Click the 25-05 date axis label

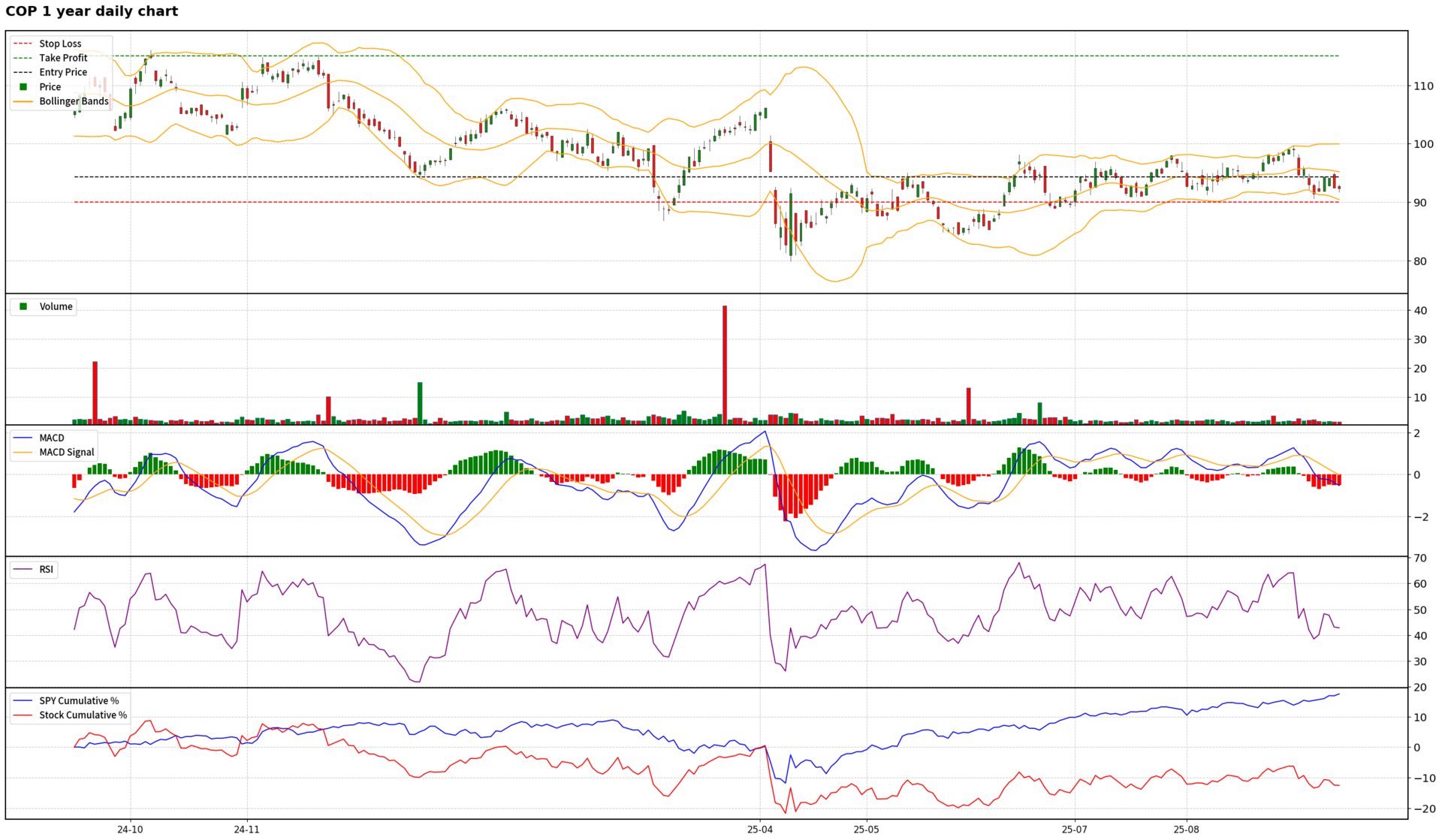[866, 829]
